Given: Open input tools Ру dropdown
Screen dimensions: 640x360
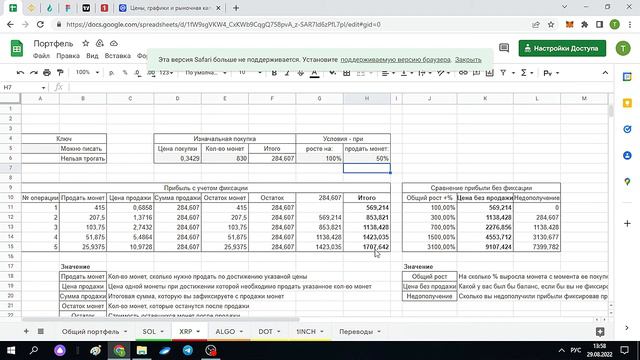Looking at the screenshot, I should 551,73.
